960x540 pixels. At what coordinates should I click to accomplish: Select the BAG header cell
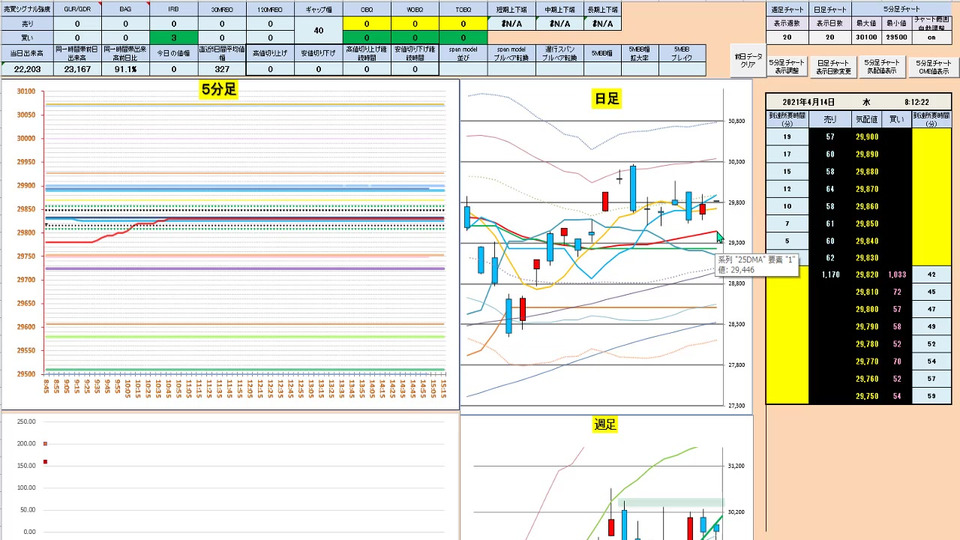coord(125,9)
